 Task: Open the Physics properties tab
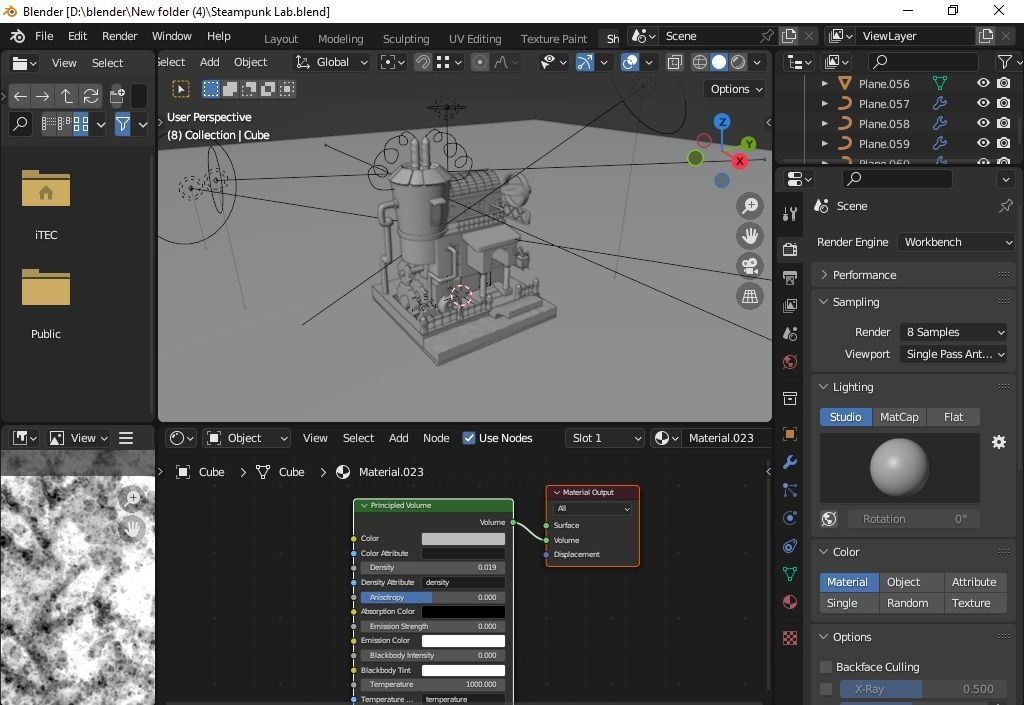pos(789,517)
